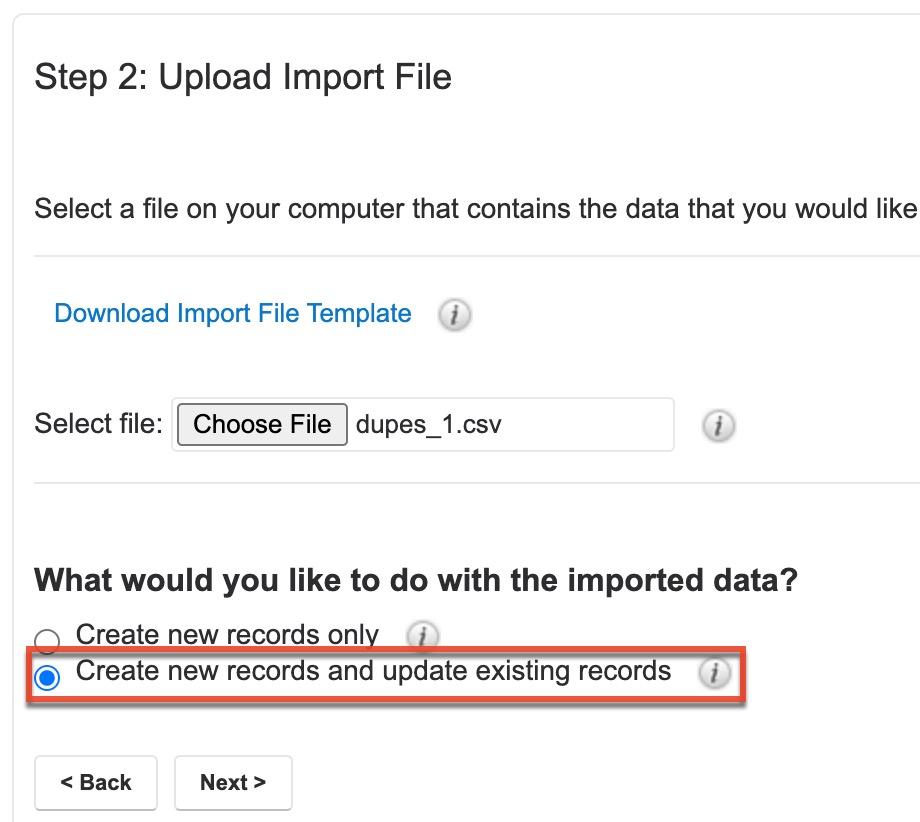Click the dupes_1.csv file name
The image size is (920, 822).
428,425
